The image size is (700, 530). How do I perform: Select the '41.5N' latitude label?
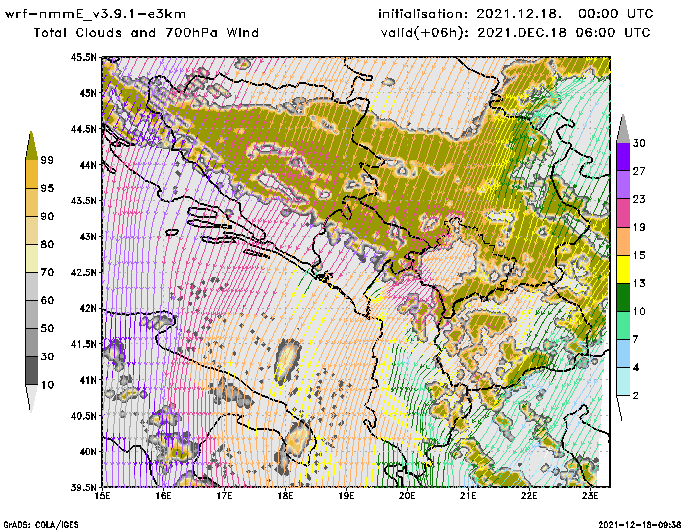coord(83,344)
